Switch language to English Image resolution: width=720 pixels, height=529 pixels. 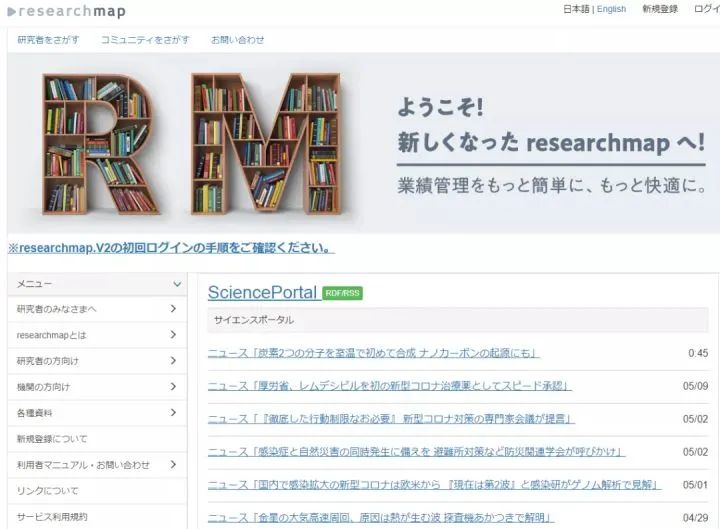coord(611,9)
